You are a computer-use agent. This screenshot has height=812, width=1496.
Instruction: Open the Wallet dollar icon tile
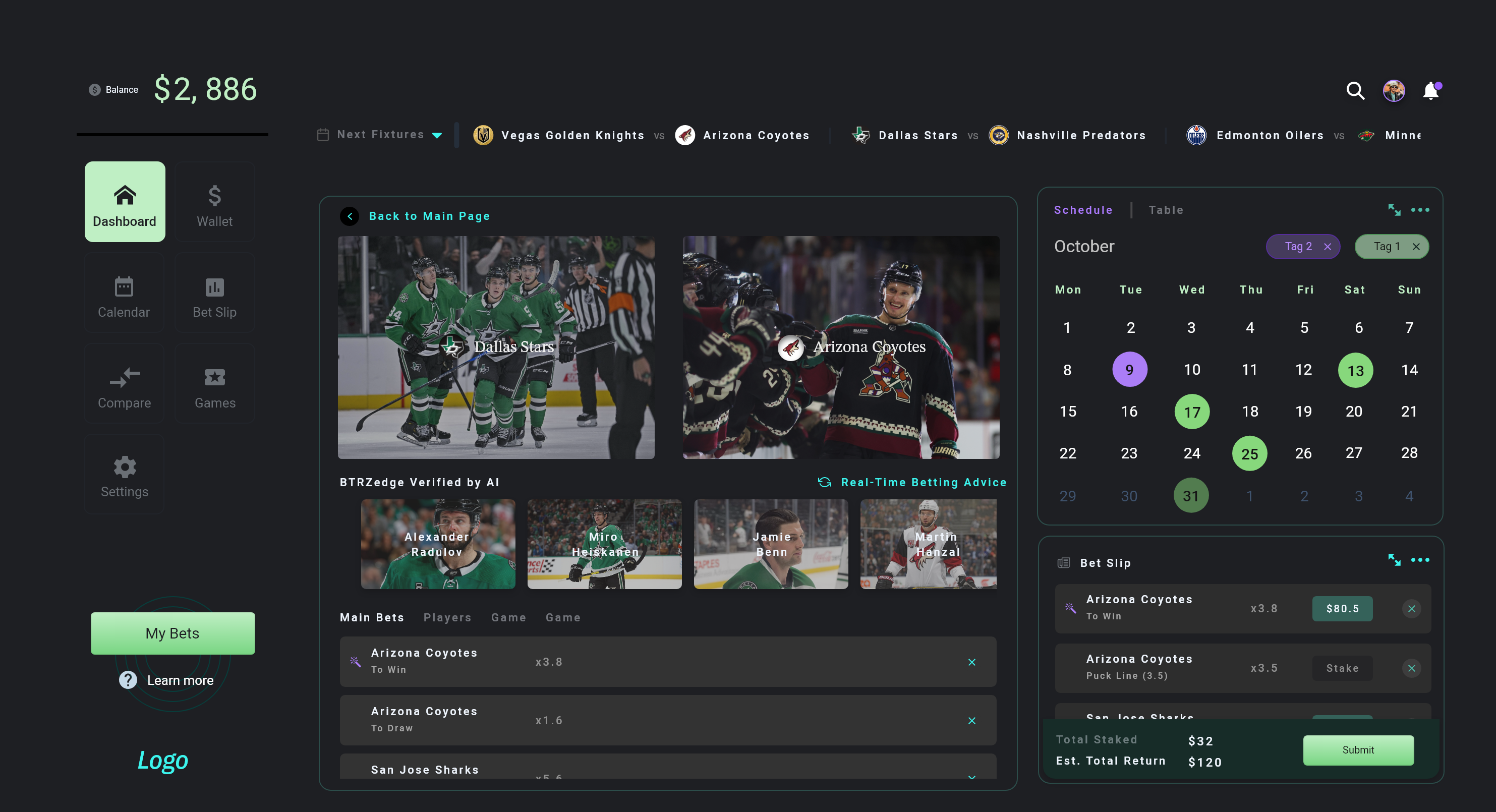click(214, 202)
